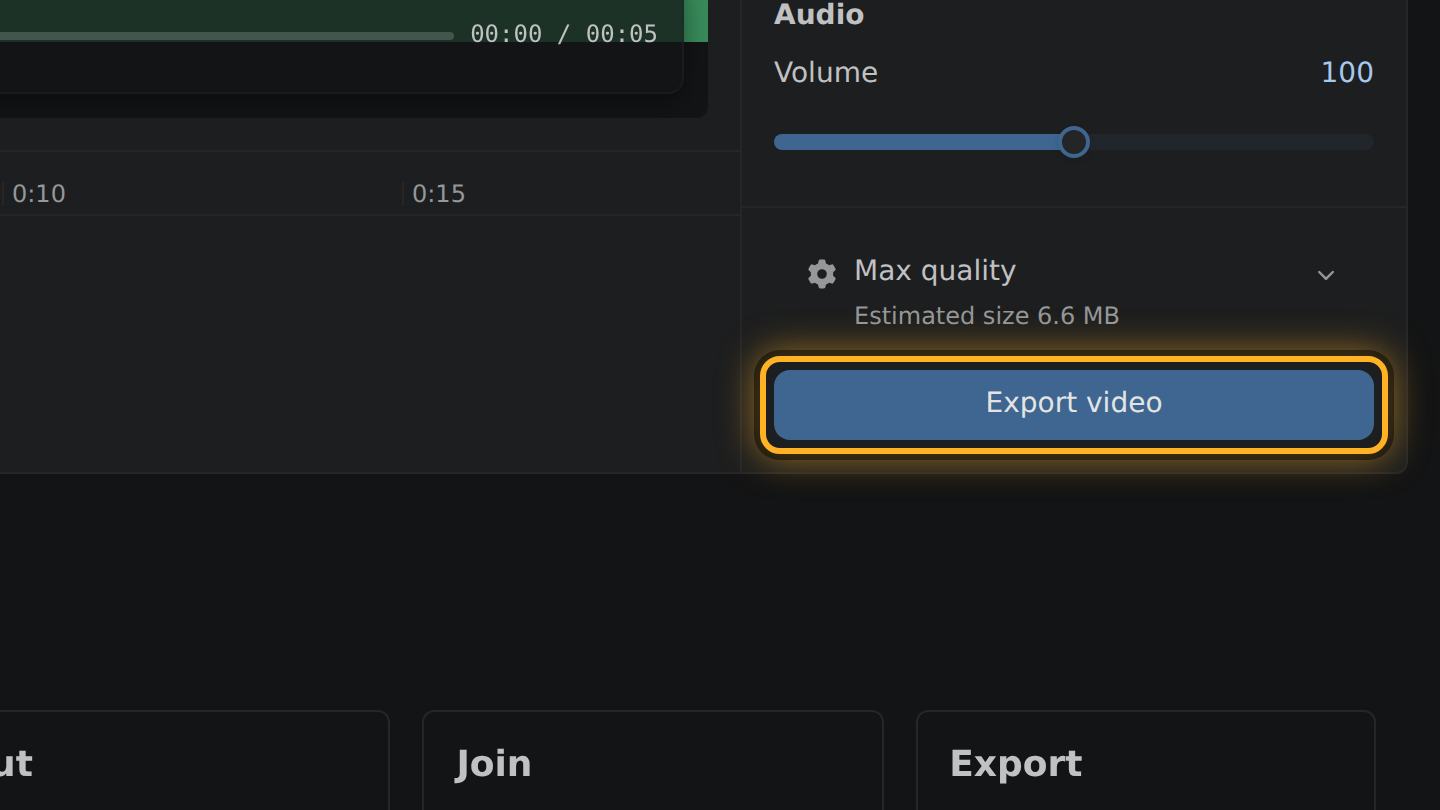
Task: Click the 0:15 timeline marker
Action: (439, 193)
